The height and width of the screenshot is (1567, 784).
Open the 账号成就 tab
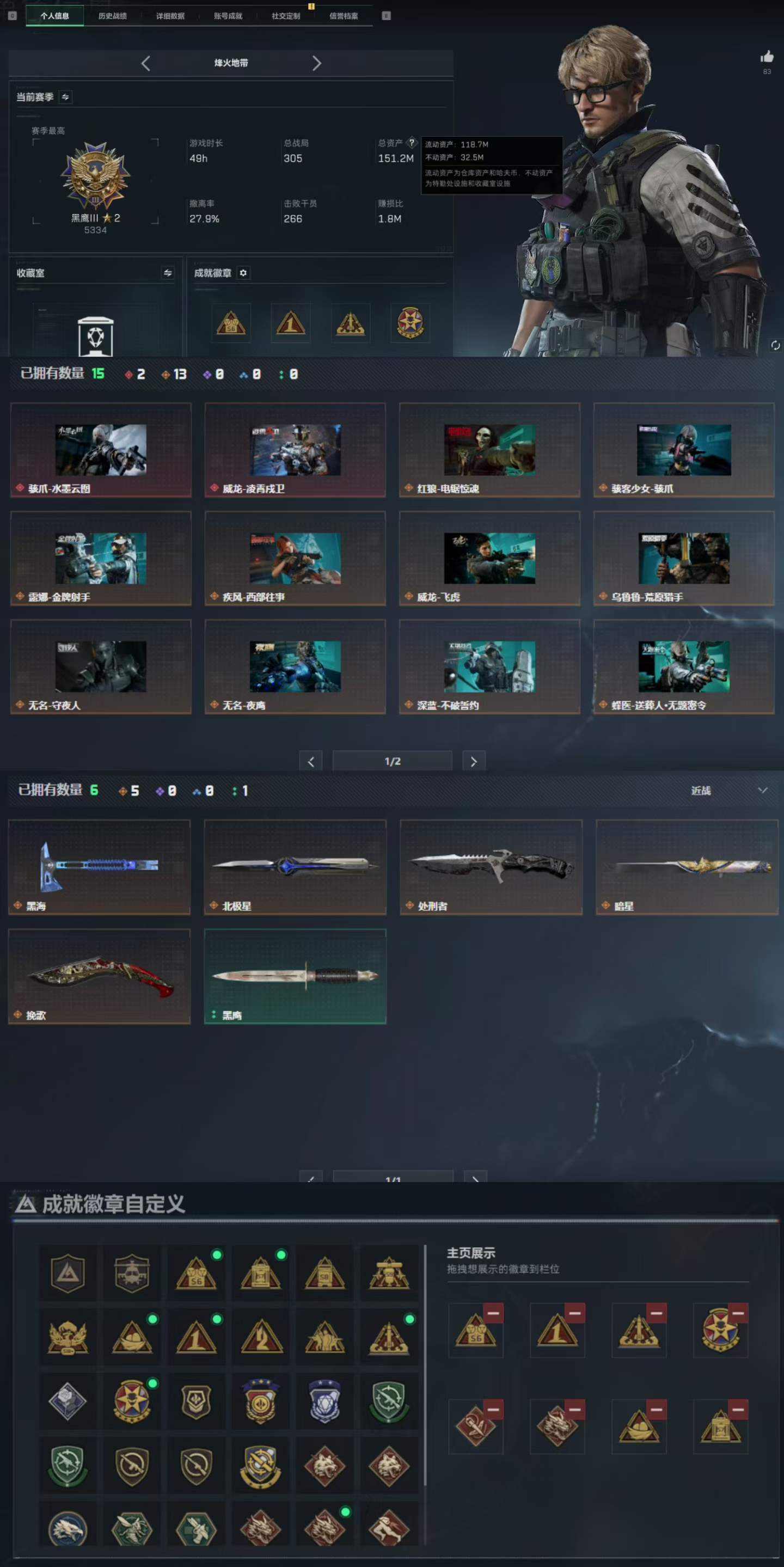pos(228,16)
